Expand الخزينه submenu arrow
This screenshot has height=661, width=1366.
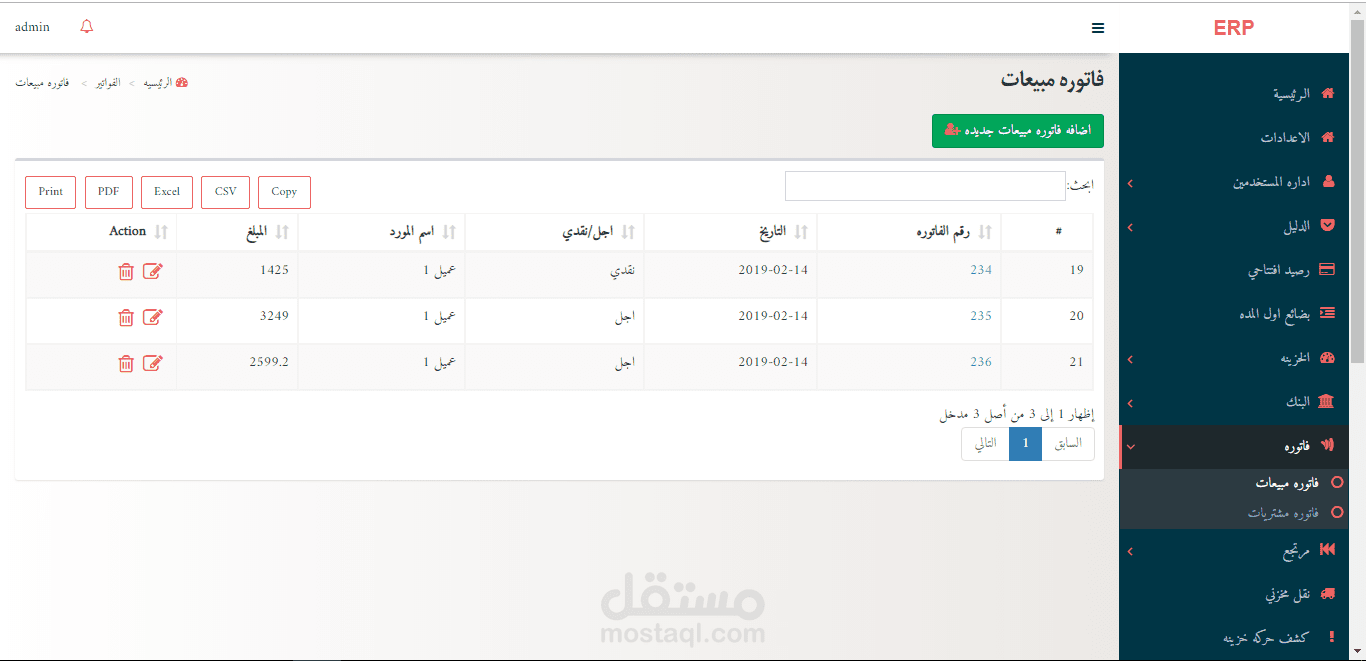click(1130, 359)
